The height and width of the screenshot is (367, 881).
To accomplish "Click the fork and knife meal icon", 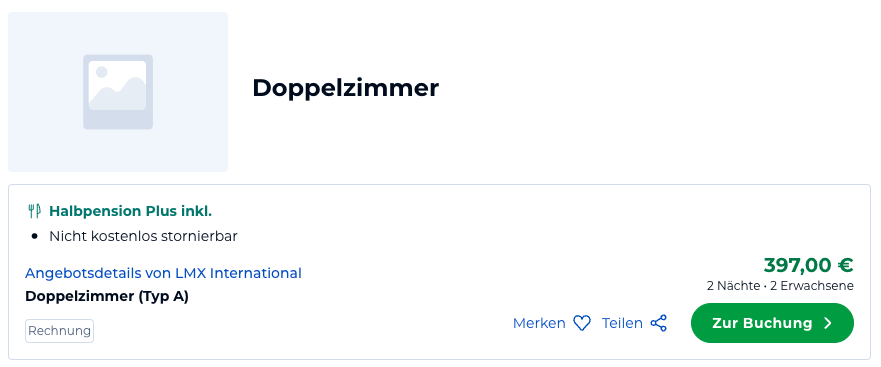I will (x=34, y=211).
